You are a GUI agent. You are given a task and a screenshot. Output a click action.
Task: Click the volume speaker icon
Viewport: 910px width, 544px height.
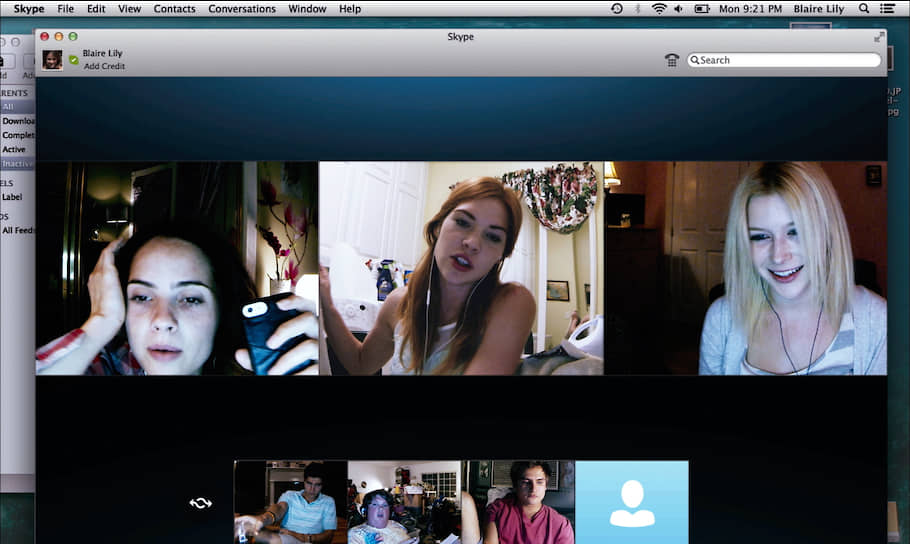click(678, 9)
